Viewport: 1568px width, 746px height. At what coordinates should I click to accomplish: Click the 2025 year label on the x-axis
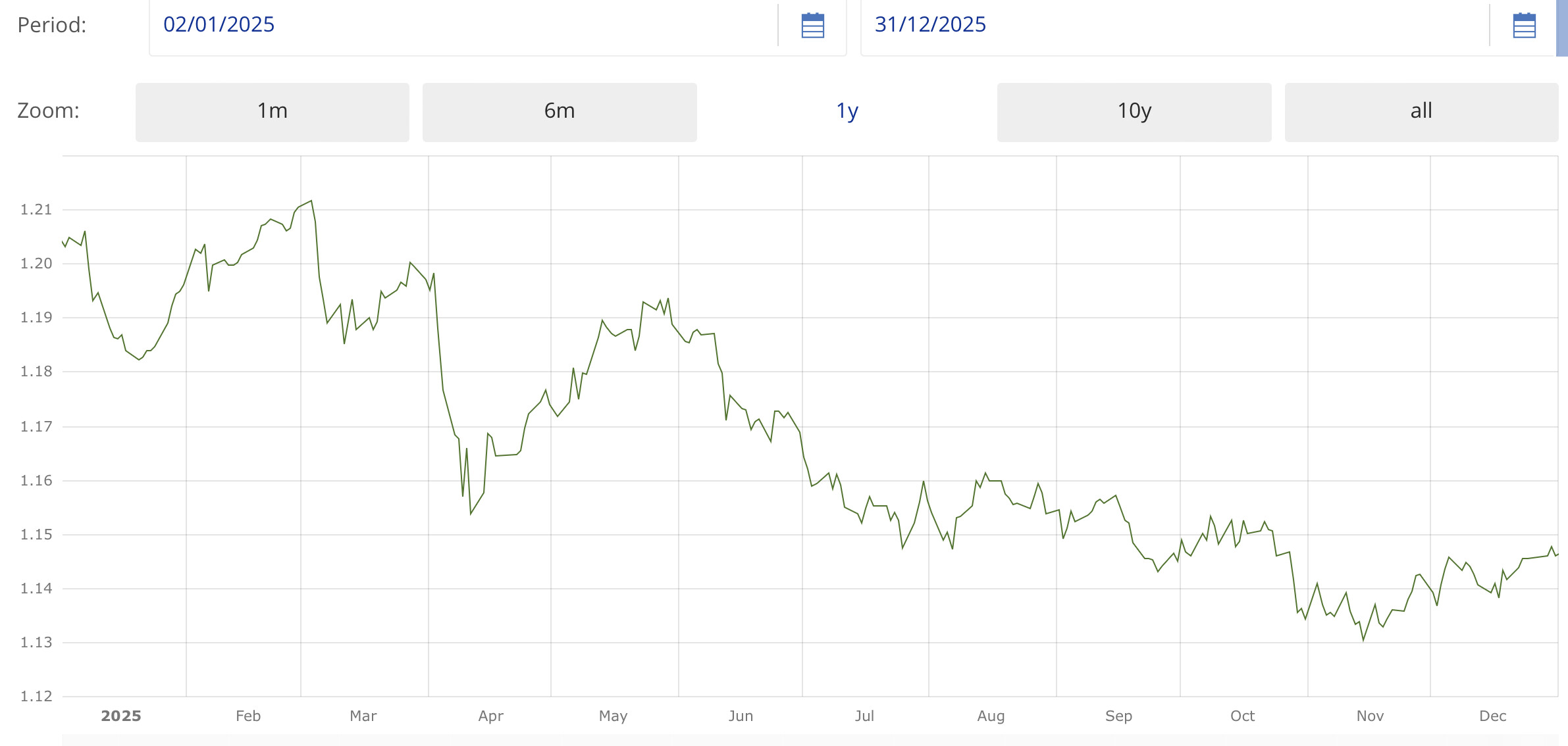tap(121, 716)
